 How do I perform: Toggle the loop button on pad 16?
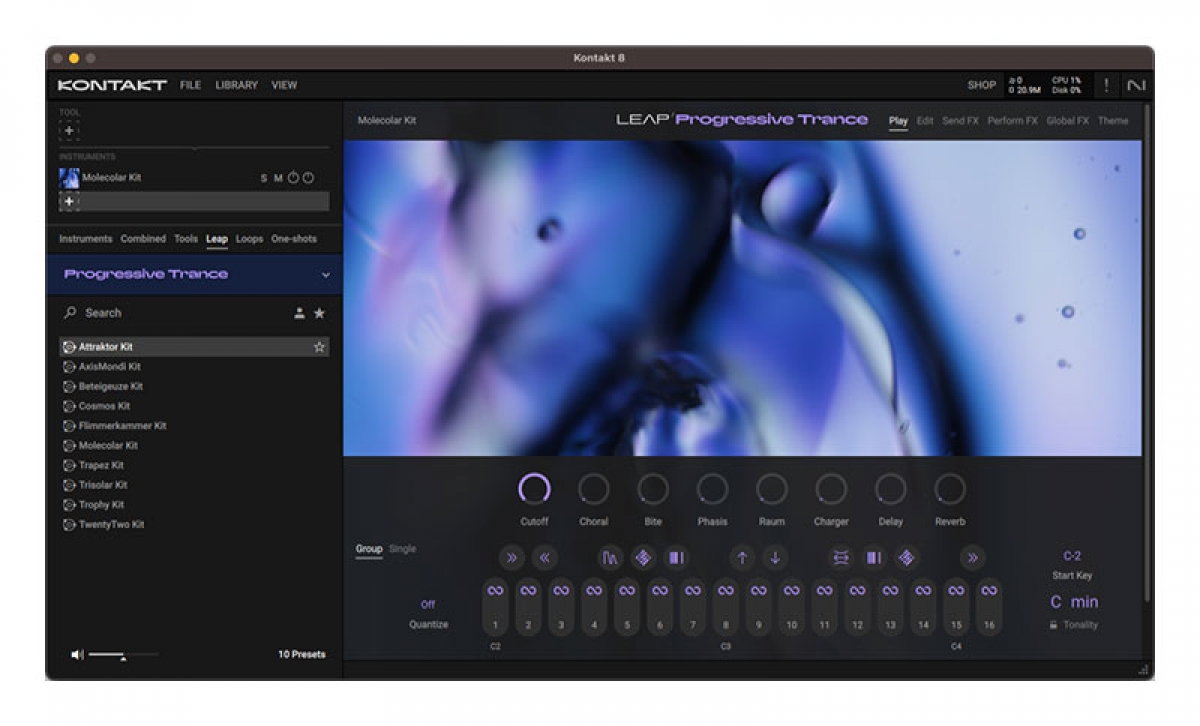[x=989, y=591]
